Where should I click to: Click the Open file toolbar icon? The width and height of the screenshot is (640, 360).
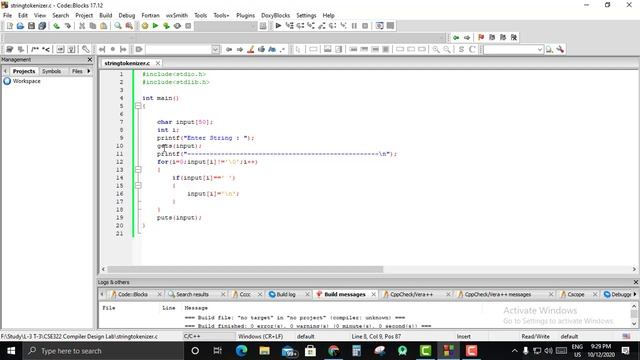pos(20,26)
